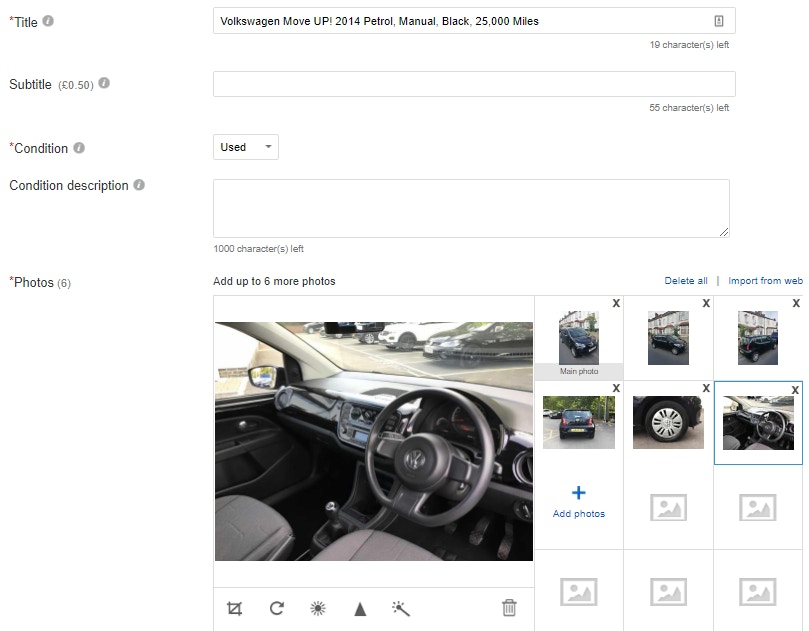Screen dimensions: 809x631
Task: Select the interior dashboard thumbnail
Action: [758, 423]
